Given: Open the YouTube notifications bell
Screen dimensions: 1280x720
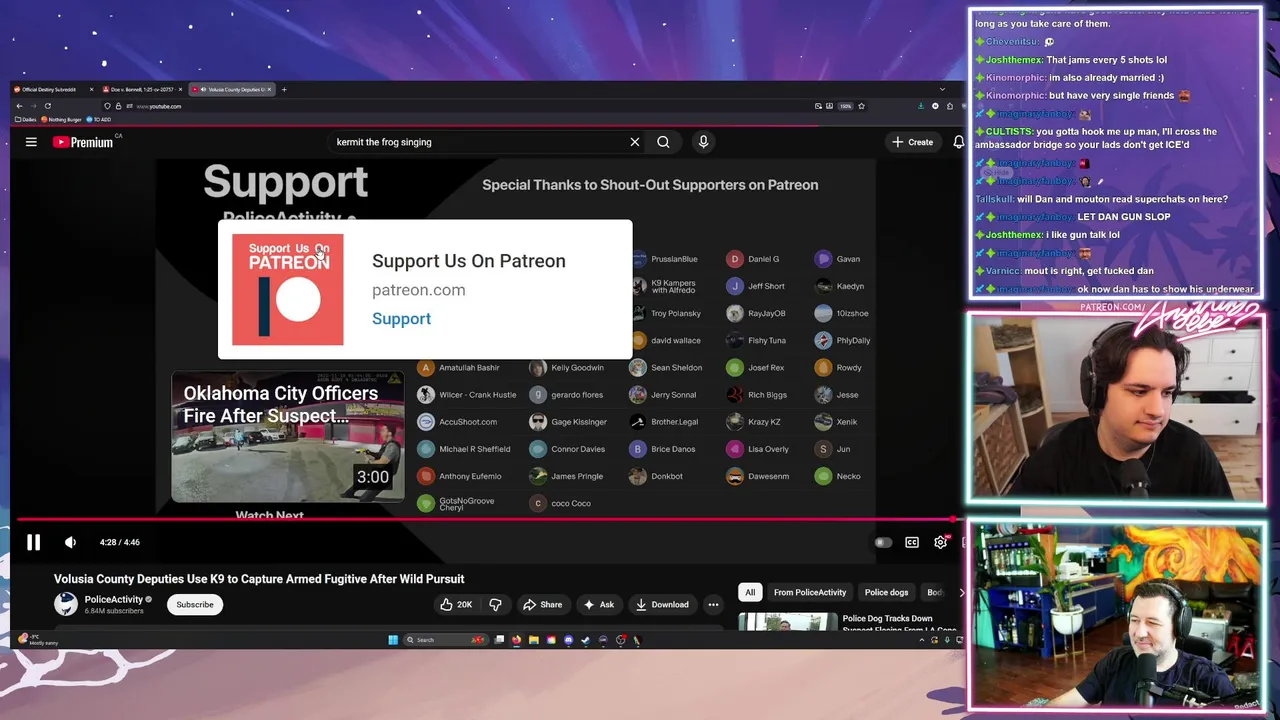Looking at the screenshot, I should [958, 142].
